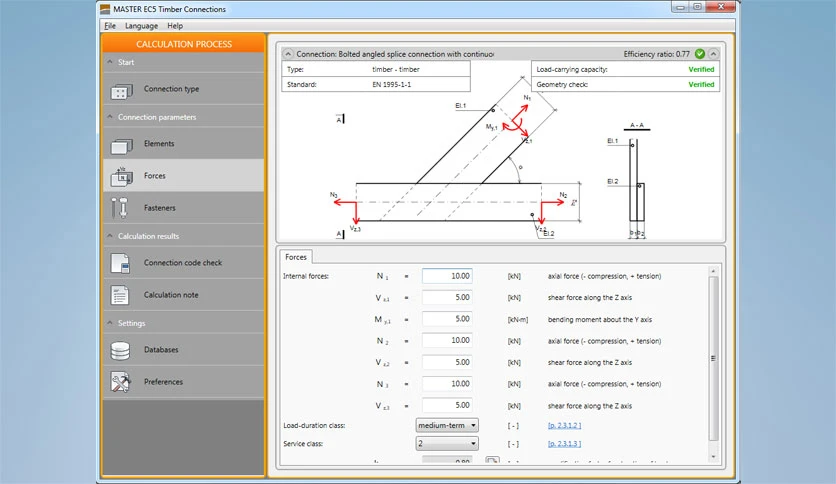Screen dimensions: 836x484
Task: Click the EN 1995-1-1 standard value
Action: (391, 84)
